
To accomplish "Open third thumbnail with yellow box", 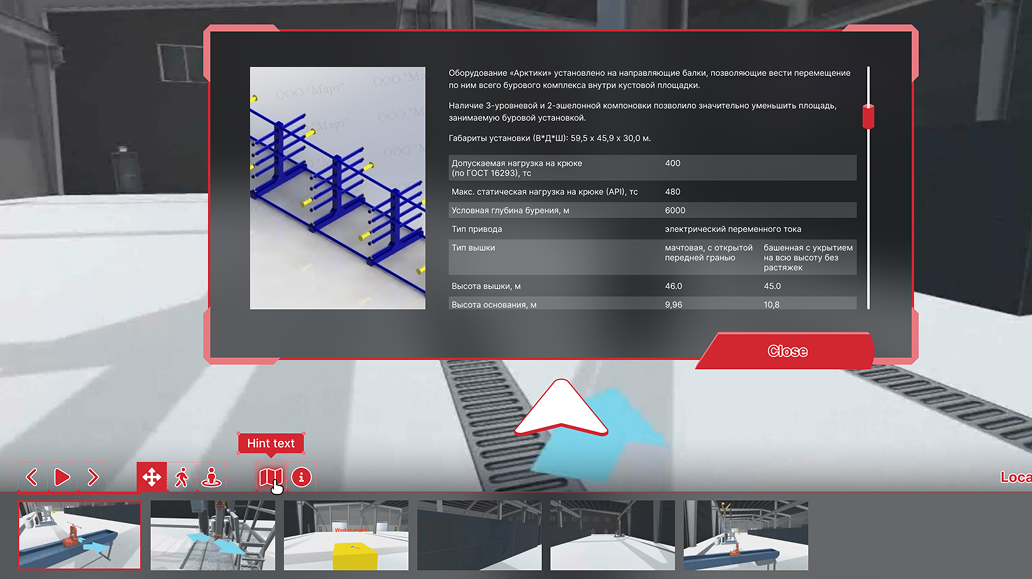I will pos(346,535).
